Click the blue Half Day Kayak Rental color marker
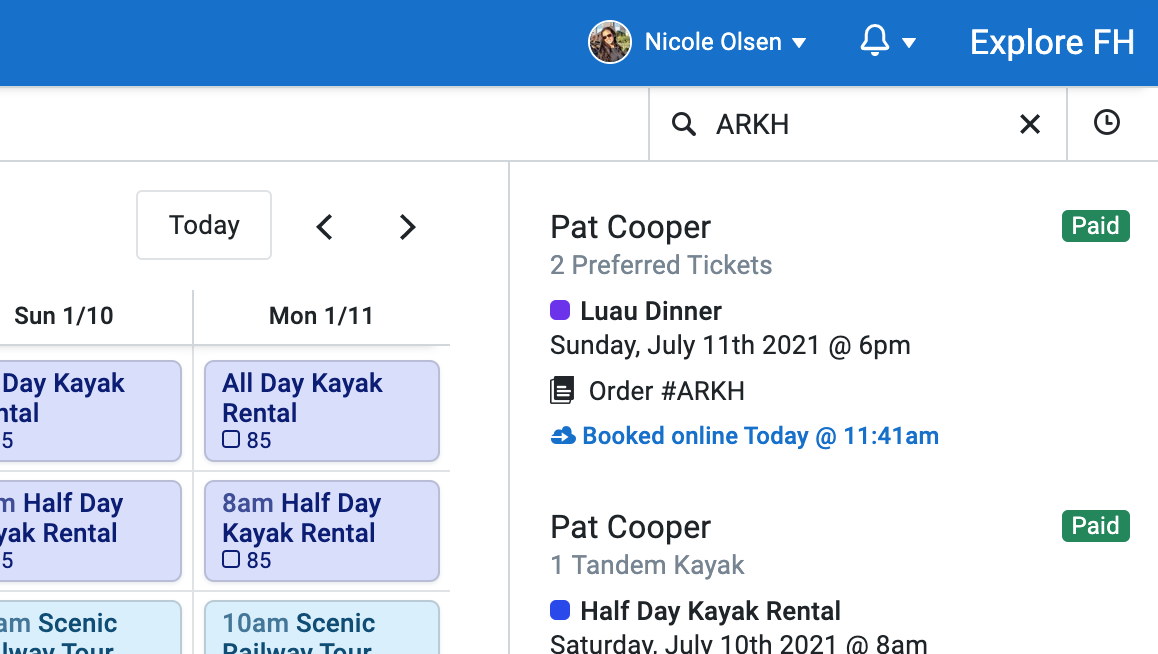This screenshot has width=1158, height=654. point(560,610)
